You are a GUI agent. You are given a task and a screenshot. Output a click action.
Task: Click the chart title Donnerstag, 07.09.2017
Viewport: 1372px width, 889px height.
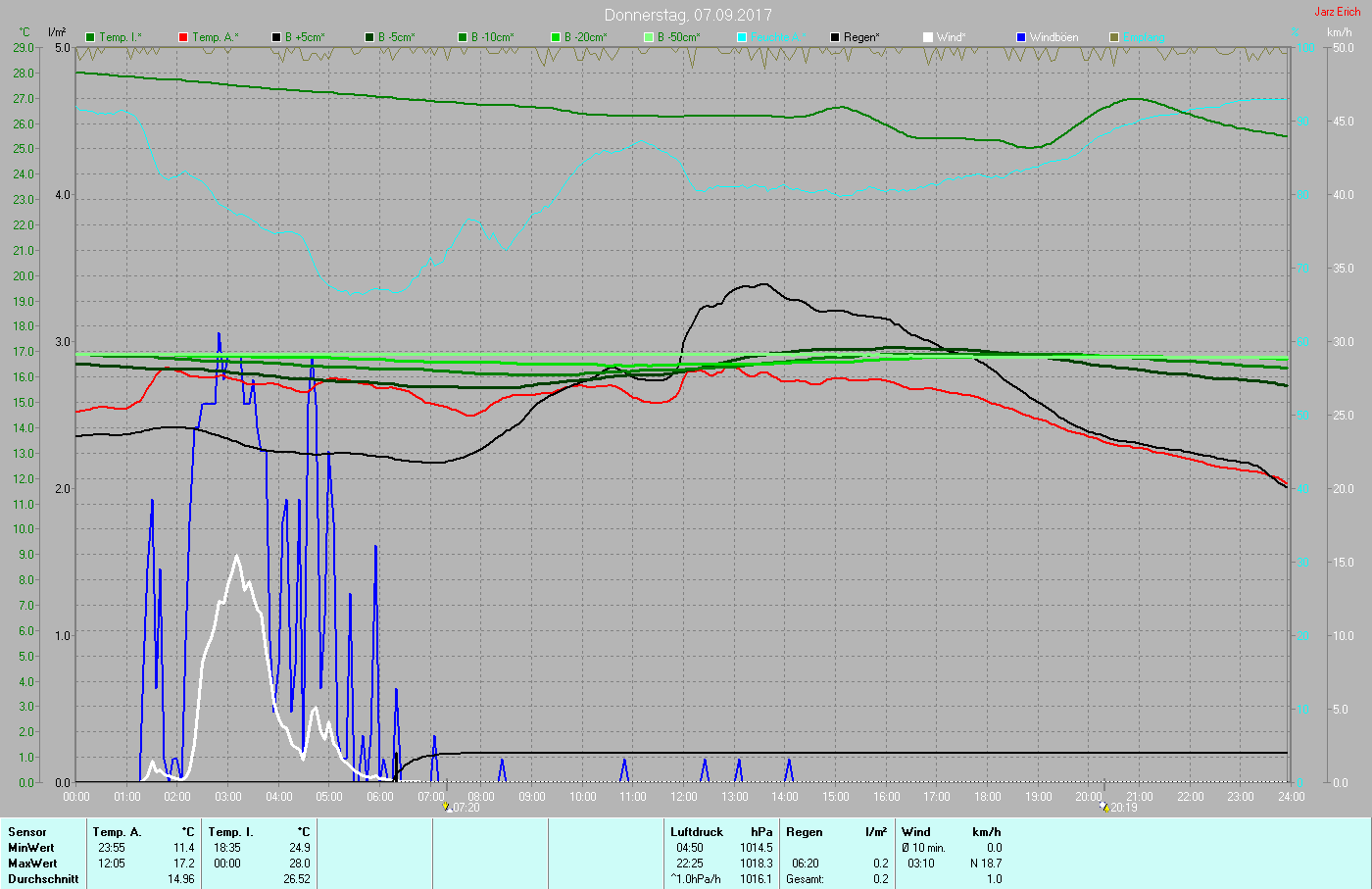pos(688,15)
